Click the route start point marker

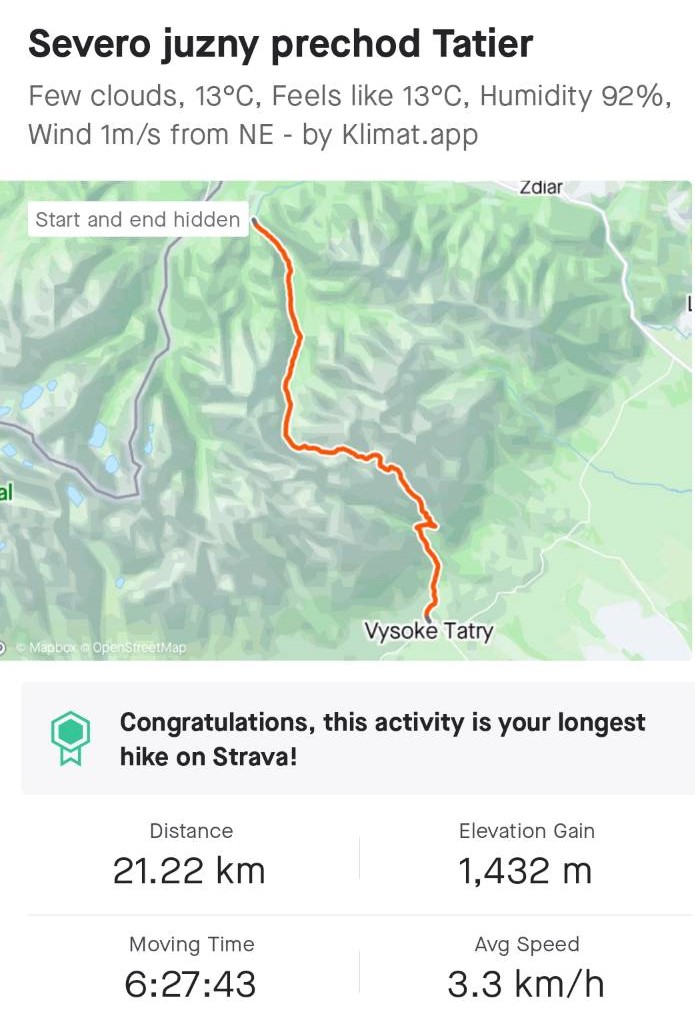[255, 223]
